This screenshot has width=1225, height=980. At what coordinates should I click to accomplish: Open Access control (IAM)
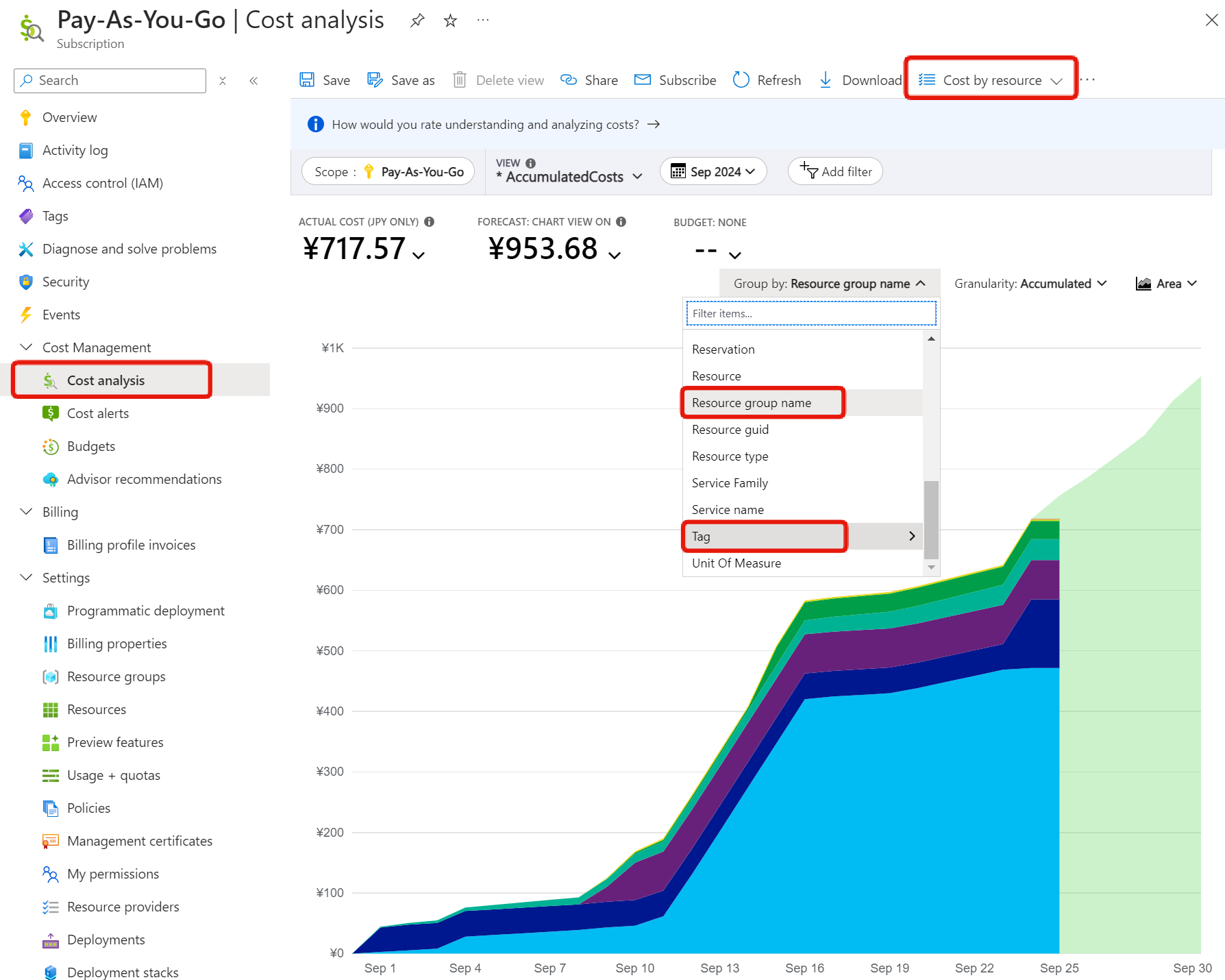click(x=103, y=183)
